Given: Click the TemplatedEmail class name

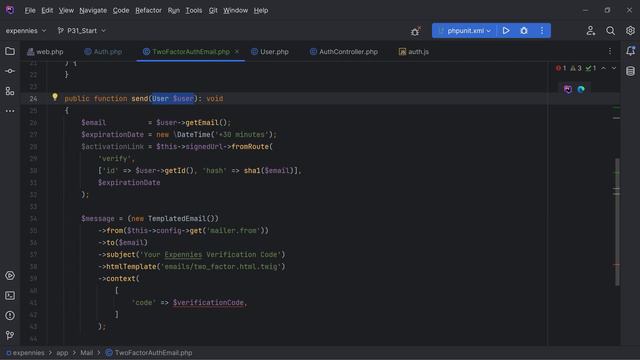Looking at the screenshot, I should [177, 218].
